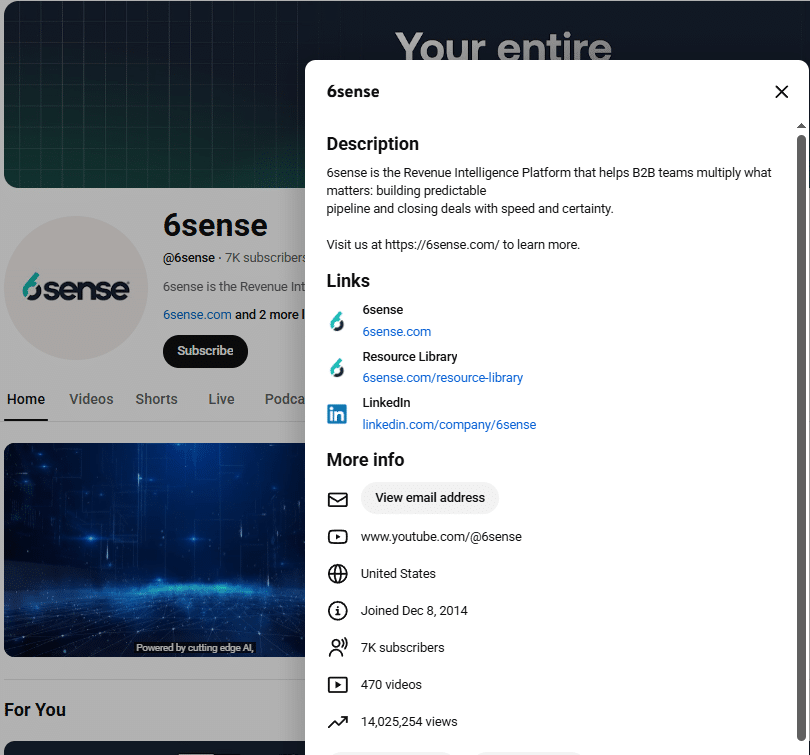Click the YouTube play icon next to the channel URL

tap(338, 536)
